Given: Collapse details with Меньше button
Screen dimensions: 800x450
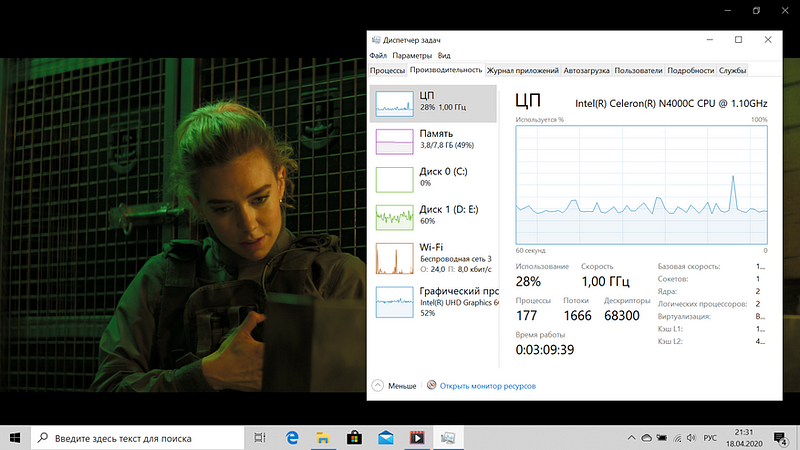Looking at the screenshot, I should coord(394,386).
